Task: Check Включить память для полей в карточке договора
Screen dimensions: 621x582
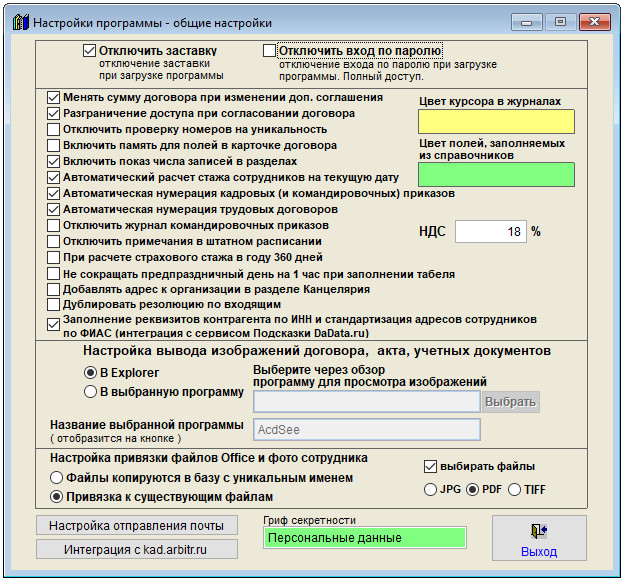Action: (53, 145)
